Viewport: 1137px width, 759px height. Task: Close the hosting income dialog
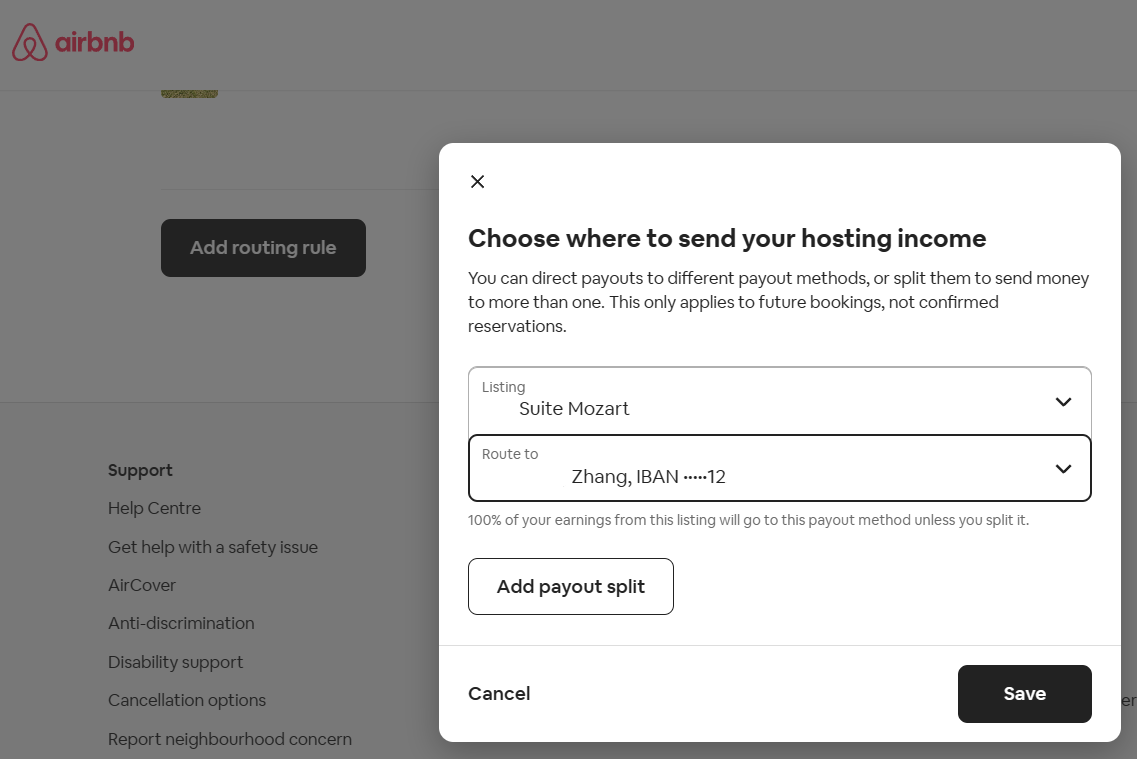[x=477, y=181]
